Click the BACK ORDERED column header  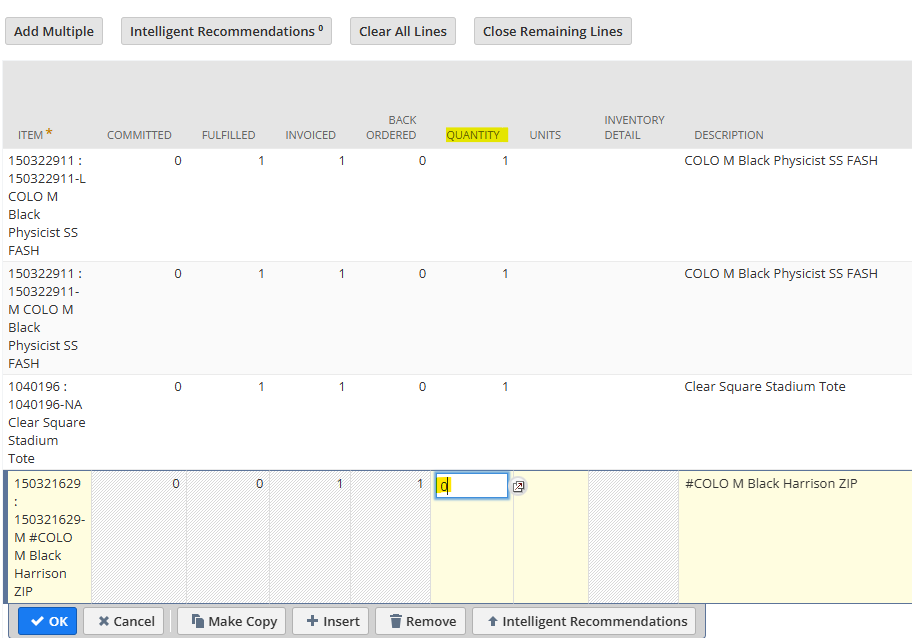(391, 127)
